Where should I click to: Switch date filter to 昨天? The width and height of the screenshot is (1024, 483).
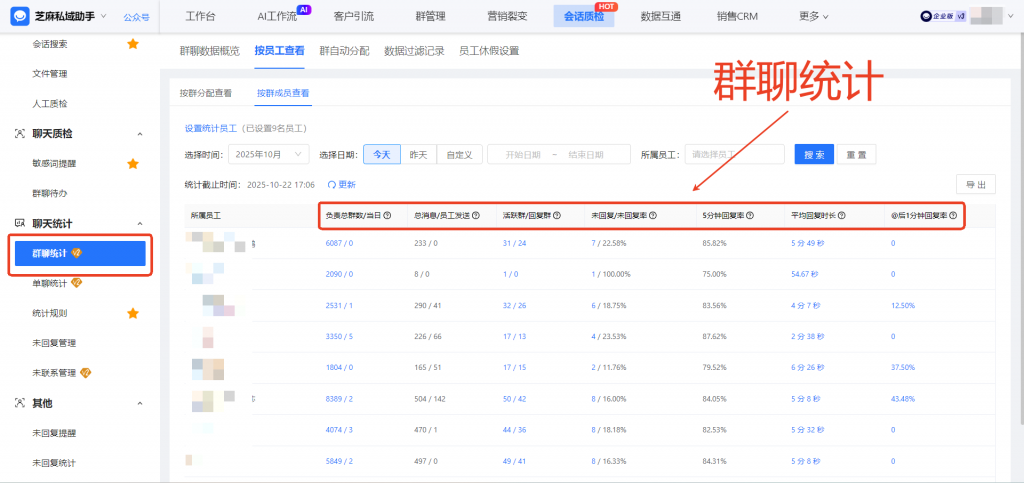click(x=417, y=155)
